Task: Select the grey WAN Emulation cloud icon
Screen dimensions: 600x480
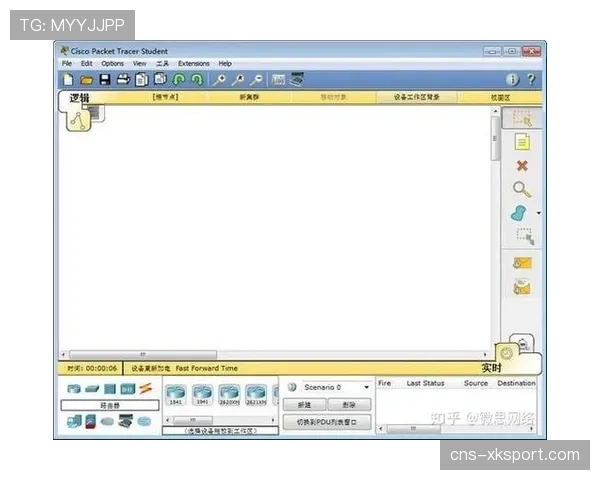Action: click(108, 421)
